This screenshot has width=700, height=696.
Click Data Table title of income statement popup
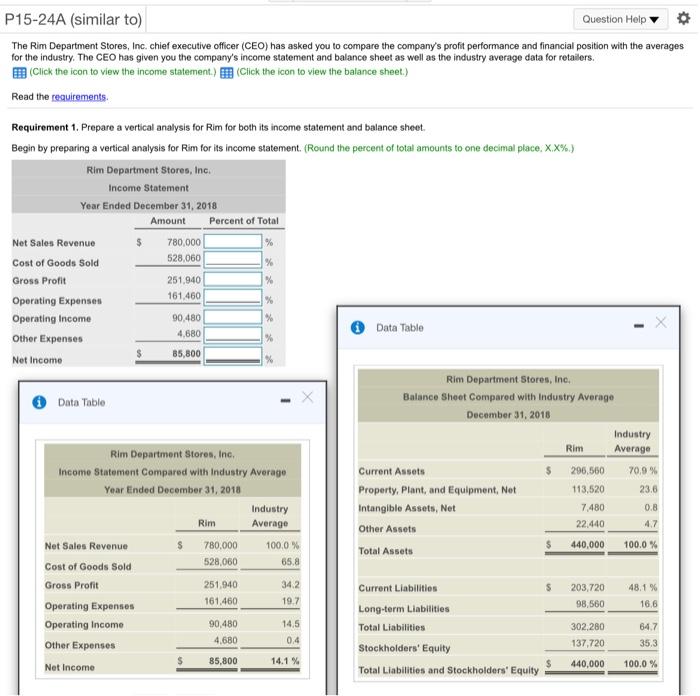point(81,402)
